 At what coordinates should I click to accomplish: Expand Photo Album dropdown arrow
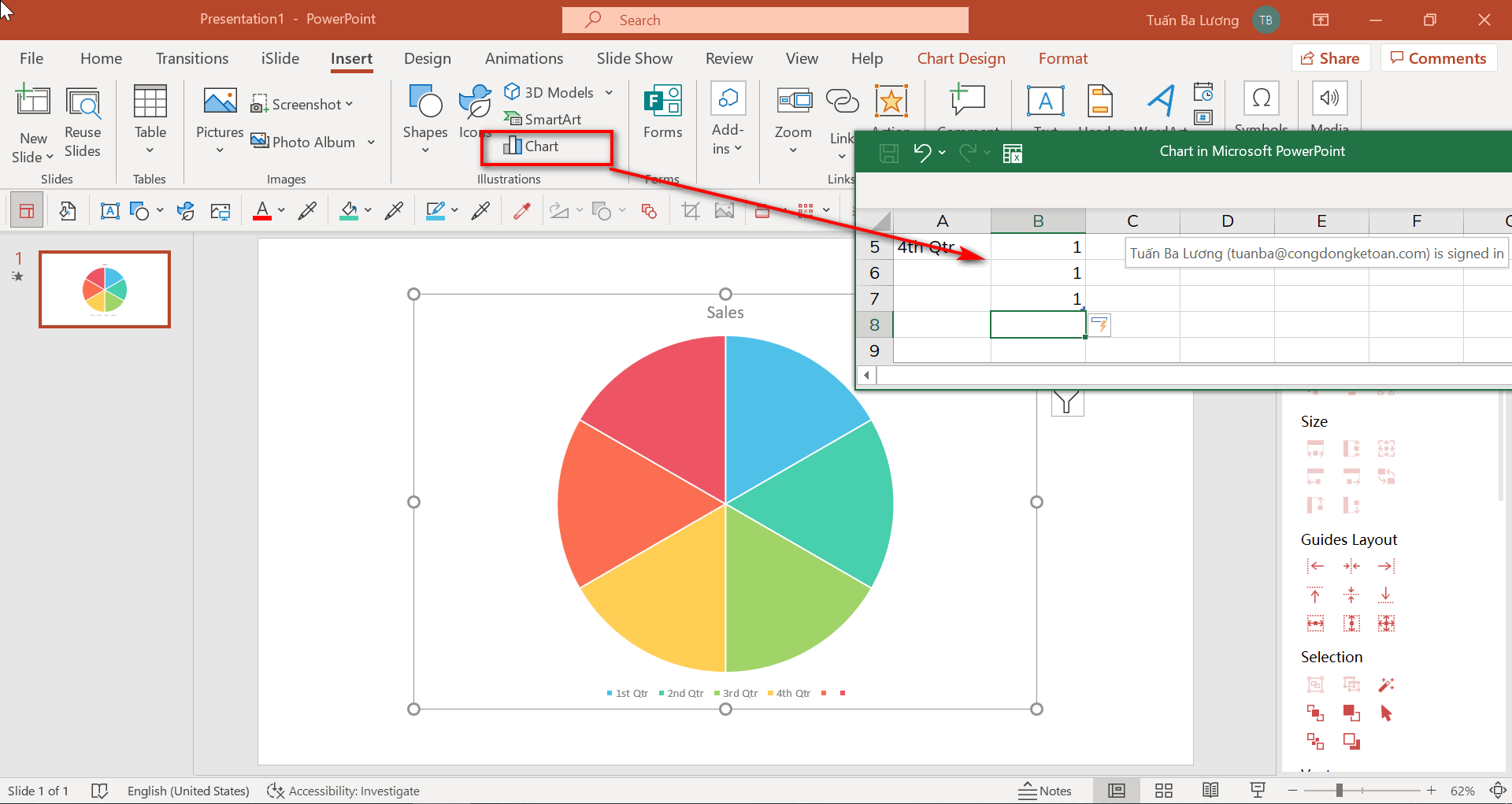[x=371, y=143]
